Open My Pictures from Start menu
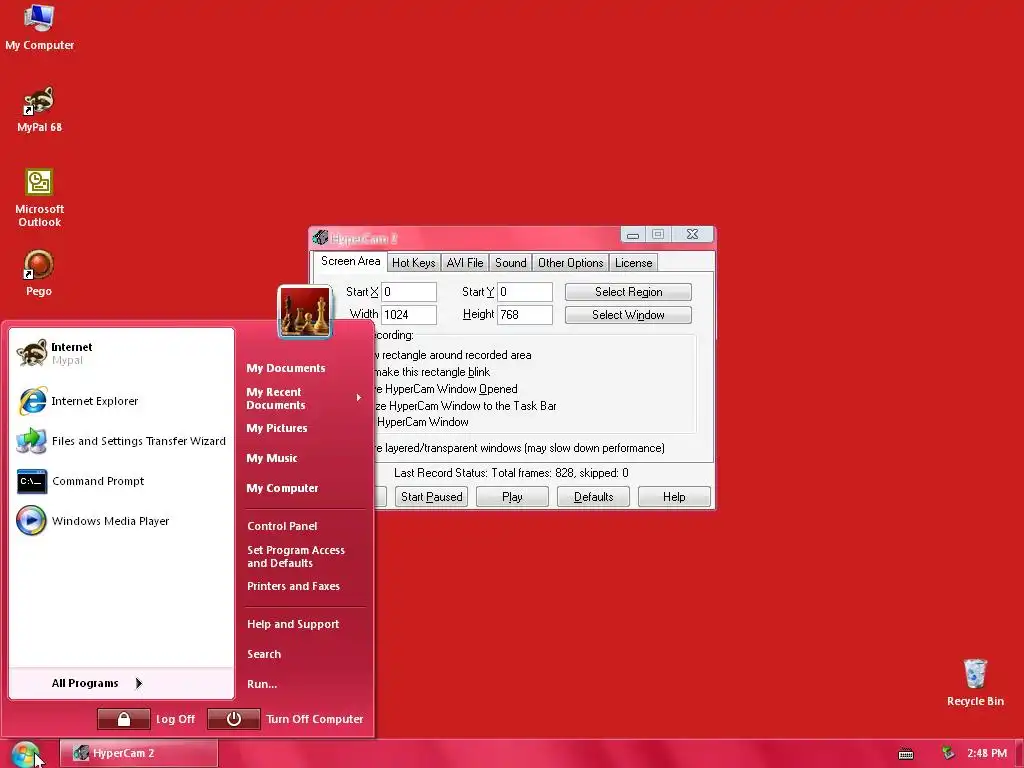 click(277, 428)
